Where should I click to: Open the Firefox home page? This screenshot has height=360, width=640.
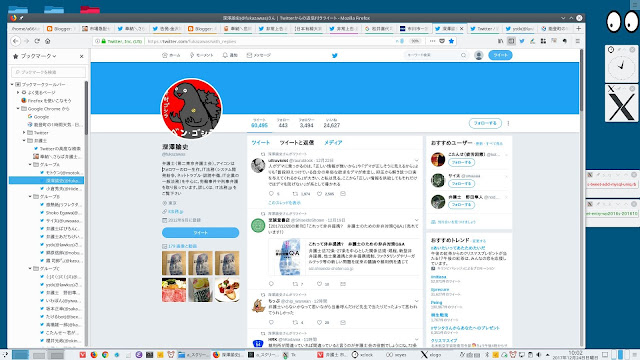[x=48, y=41]
